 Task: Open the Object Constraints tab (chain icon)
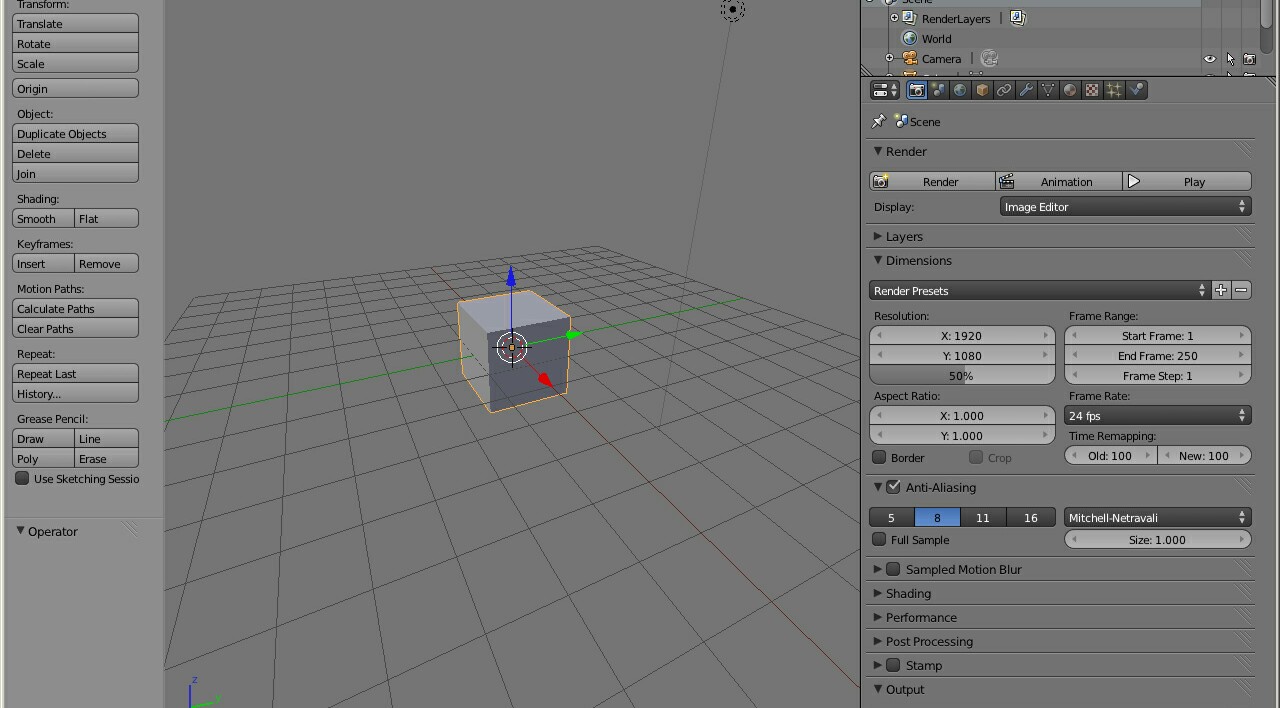pos(1004,90)
